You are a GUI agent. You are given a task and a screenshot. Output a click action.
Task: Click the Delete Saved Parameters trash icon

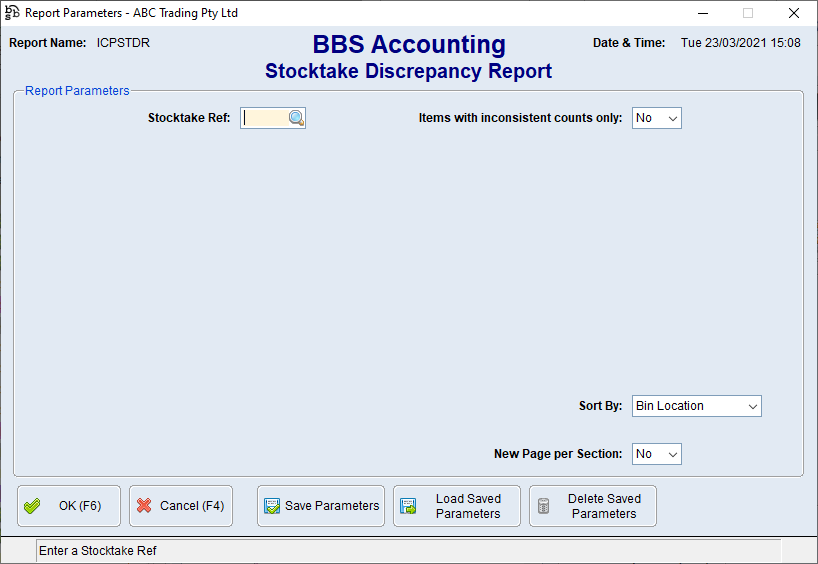point(544,506)
